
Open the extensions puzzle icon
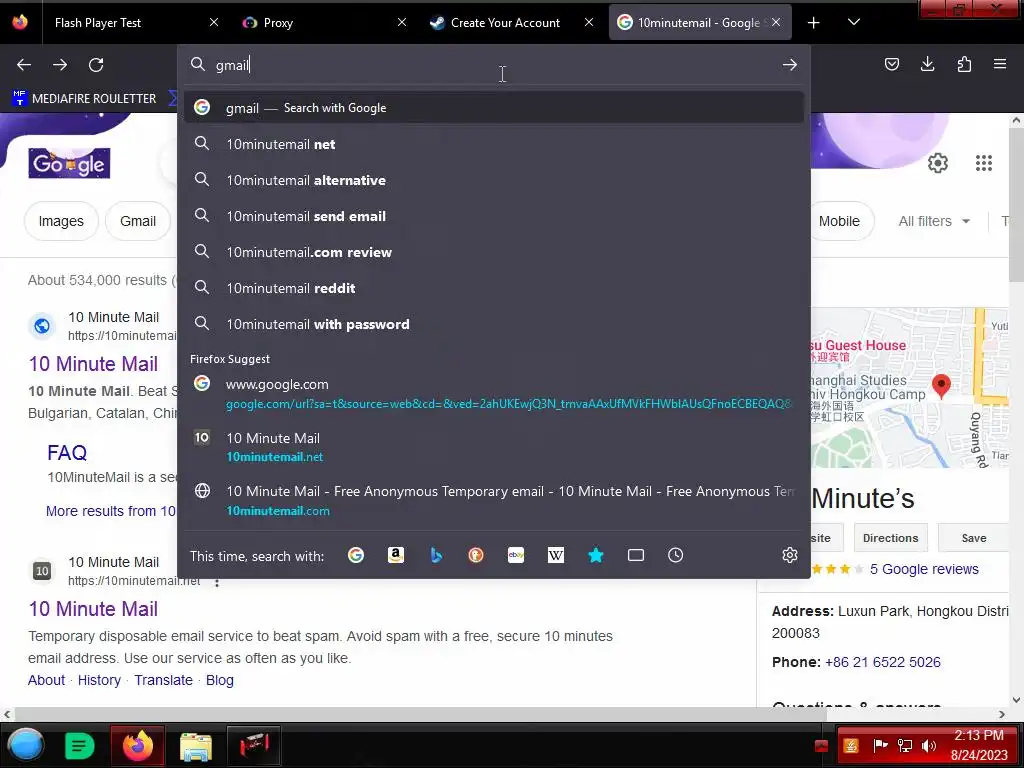pyautogui.click(x=964, y=64)
